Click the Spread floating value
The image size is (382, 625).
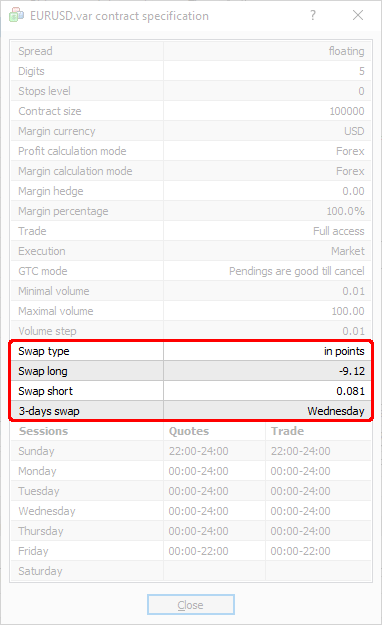pos(346,51)
